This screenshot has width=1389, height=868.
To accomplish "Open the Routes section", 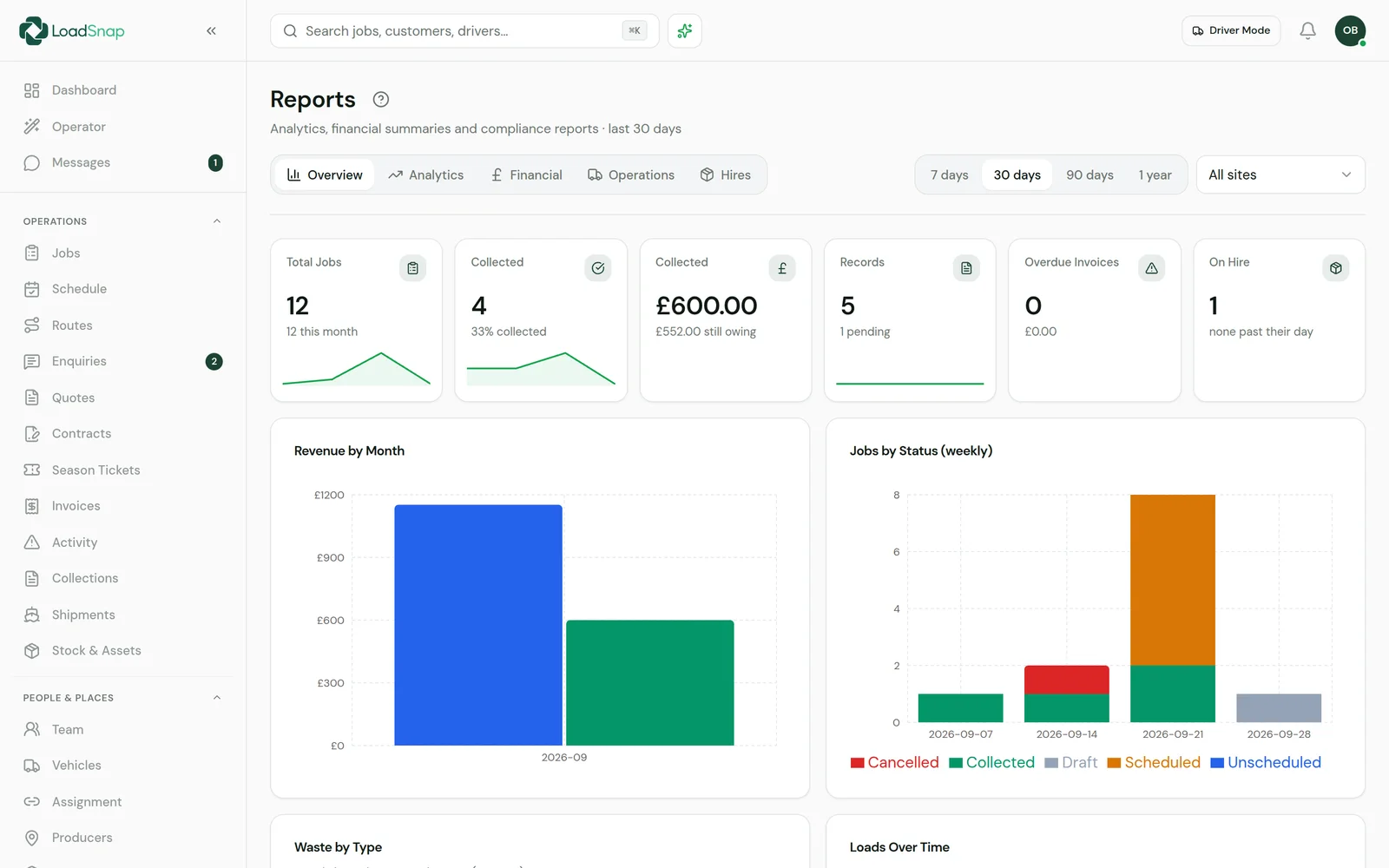I will tap(122, 325).
